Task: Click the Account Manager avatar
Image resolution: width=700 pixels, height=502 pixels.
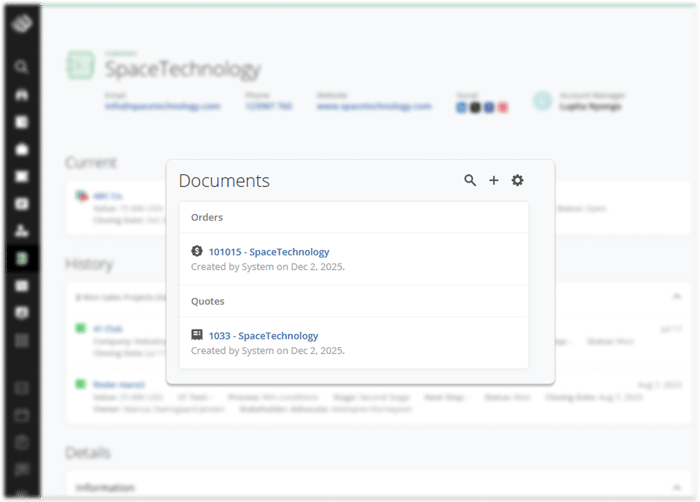Action: [542, 101]
